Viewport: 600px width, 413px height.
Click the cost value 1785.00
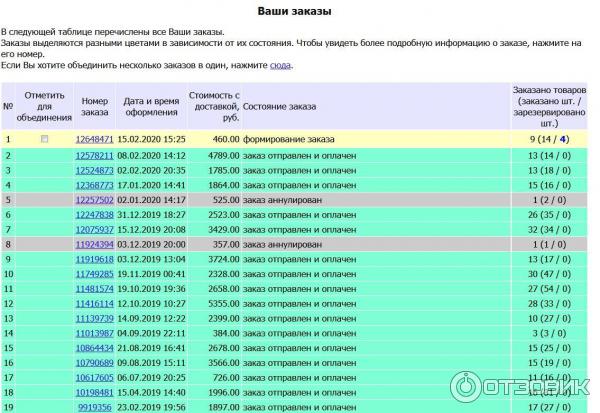pyautogui.click(x=223, y=170)
